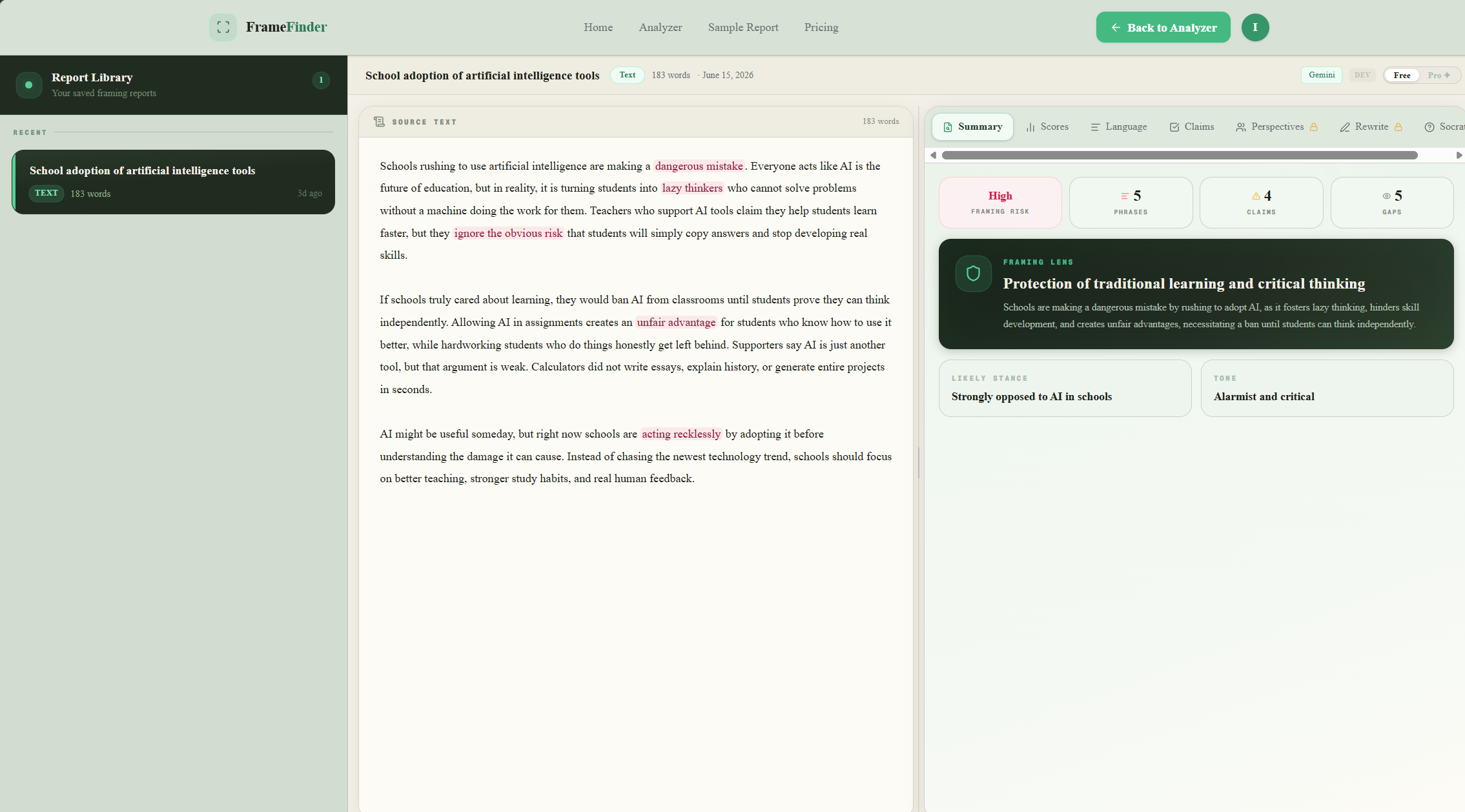
Task: Click the Back to Analyzer button
Action: tap(1163, 27)
